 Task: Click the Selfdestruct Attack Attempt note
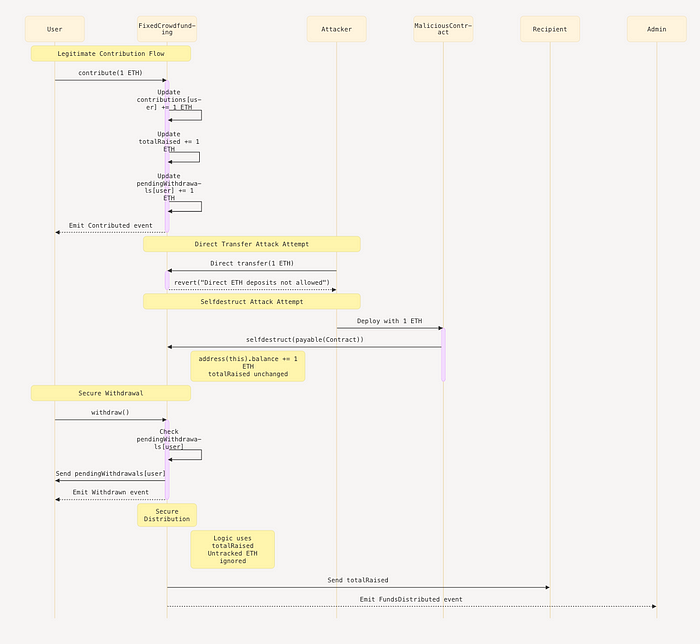[x=252, y=302]
